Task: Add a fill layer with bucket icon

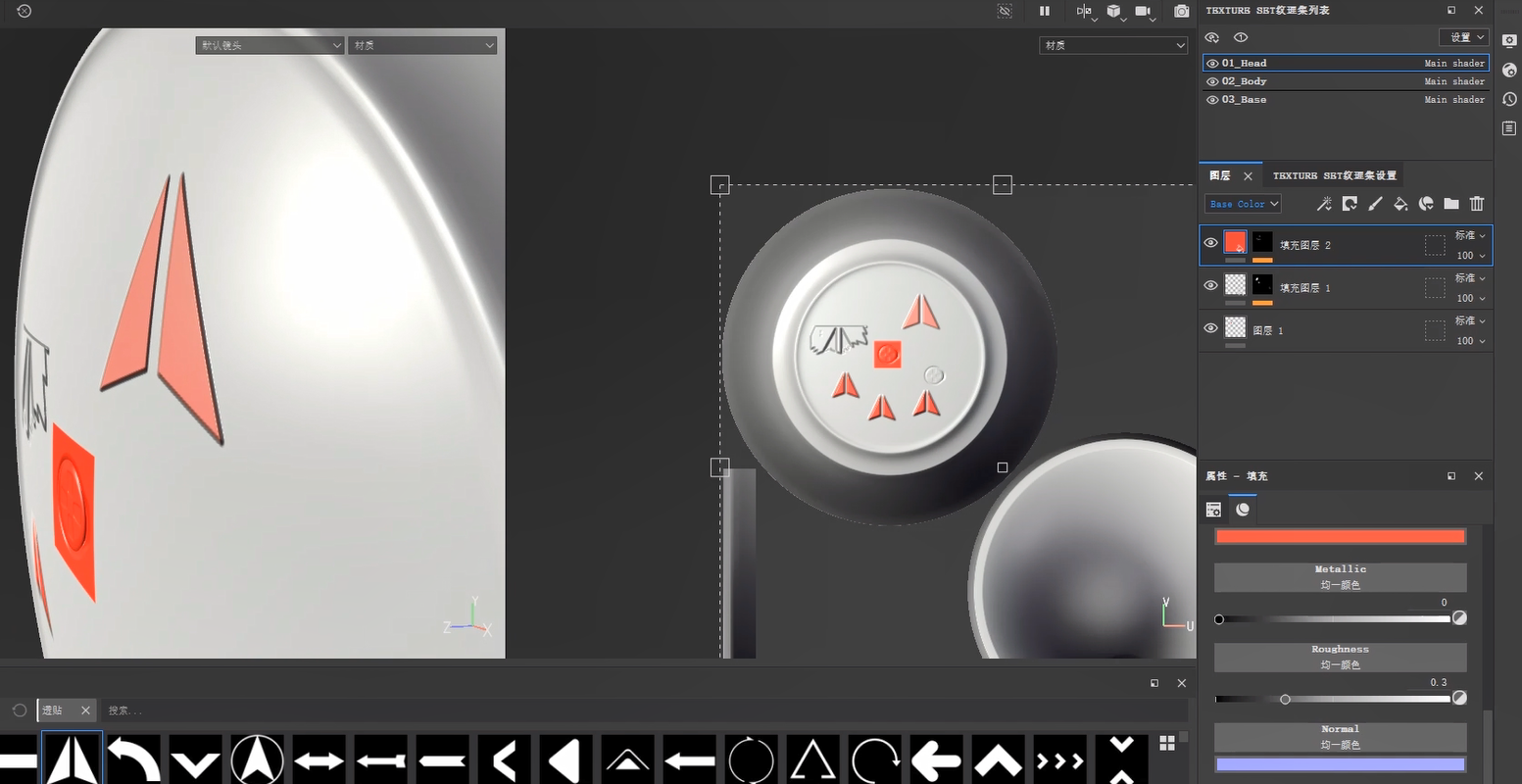Action: pos(1400,204)
